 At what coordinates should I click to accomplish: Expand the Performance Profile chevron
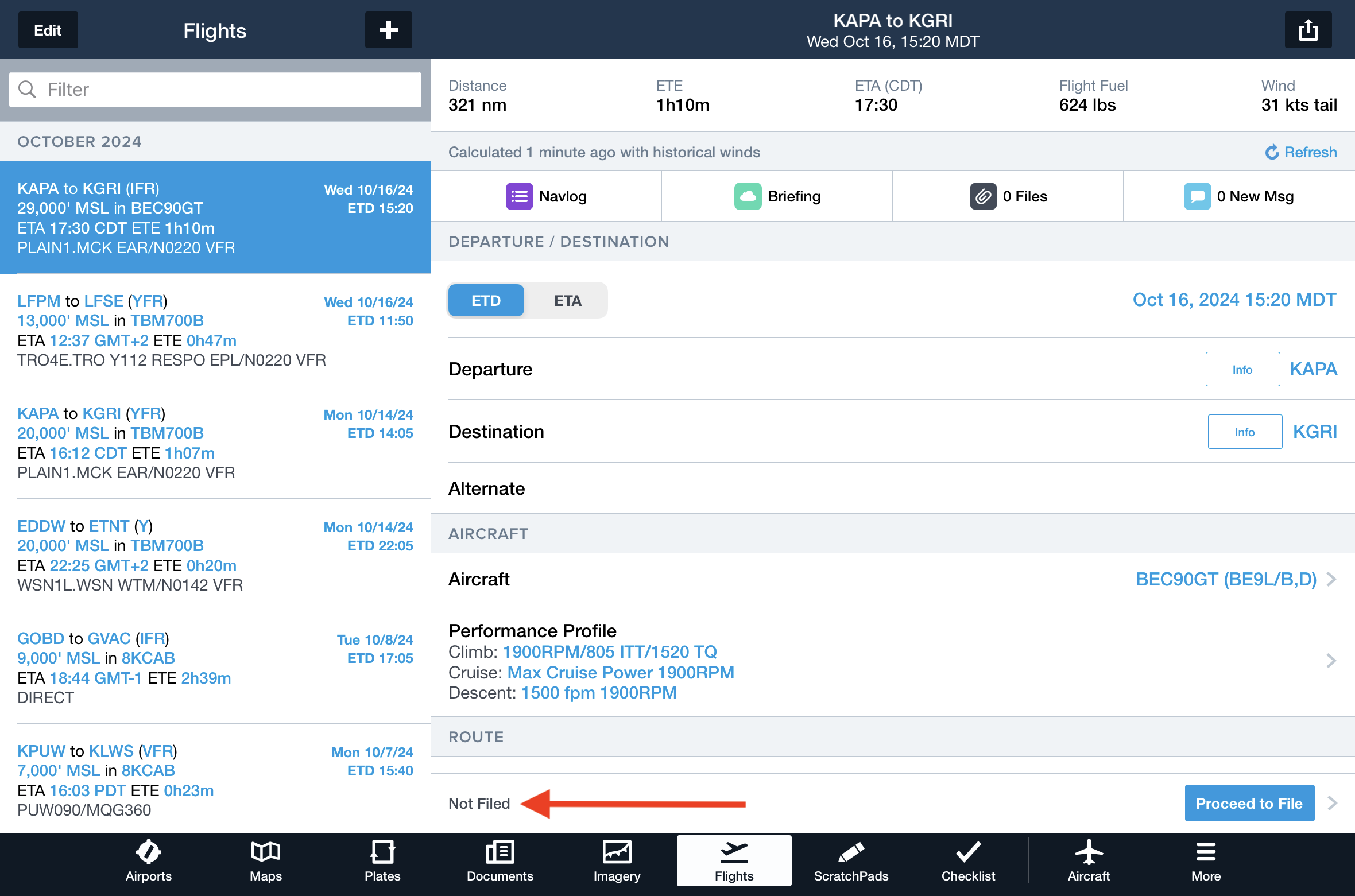(x=1331, y=661)
